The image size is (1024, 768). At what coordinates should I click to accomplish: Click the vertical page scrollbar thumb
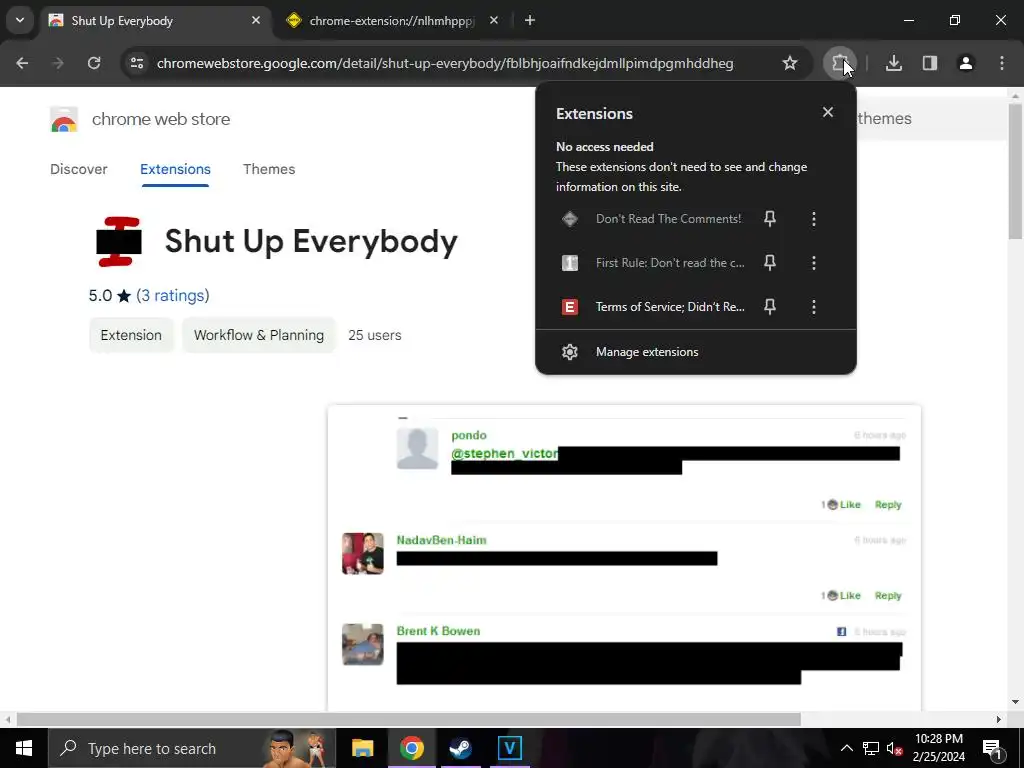1015,171
